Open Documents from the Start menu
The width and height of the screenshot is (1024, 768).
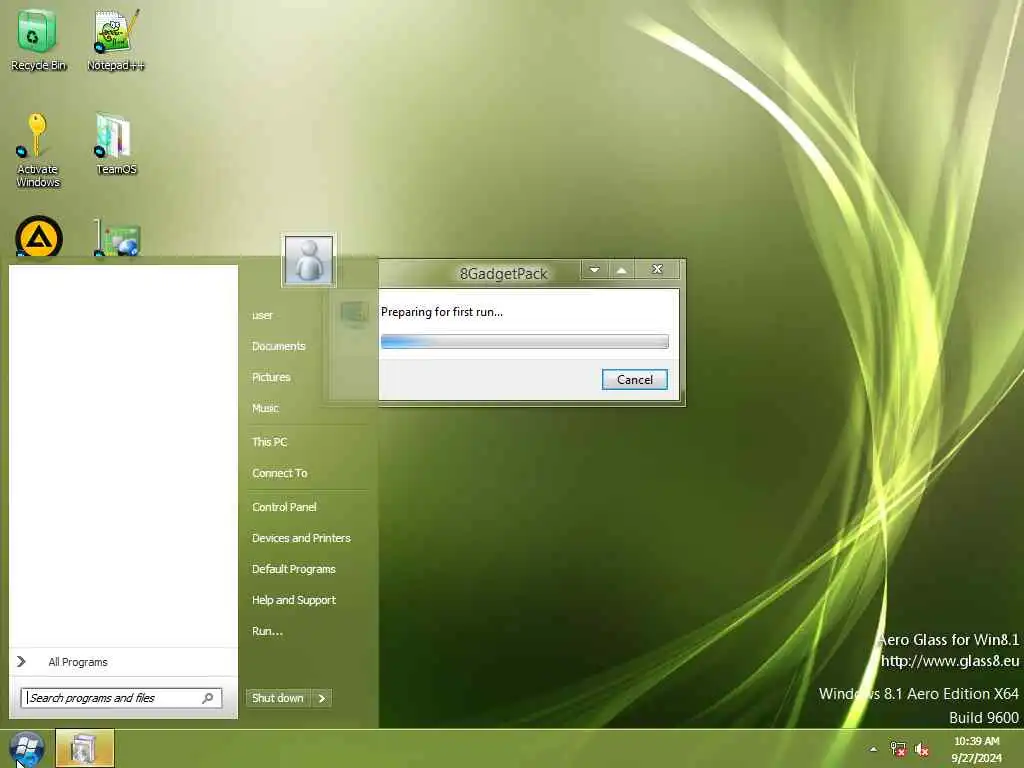279,346
